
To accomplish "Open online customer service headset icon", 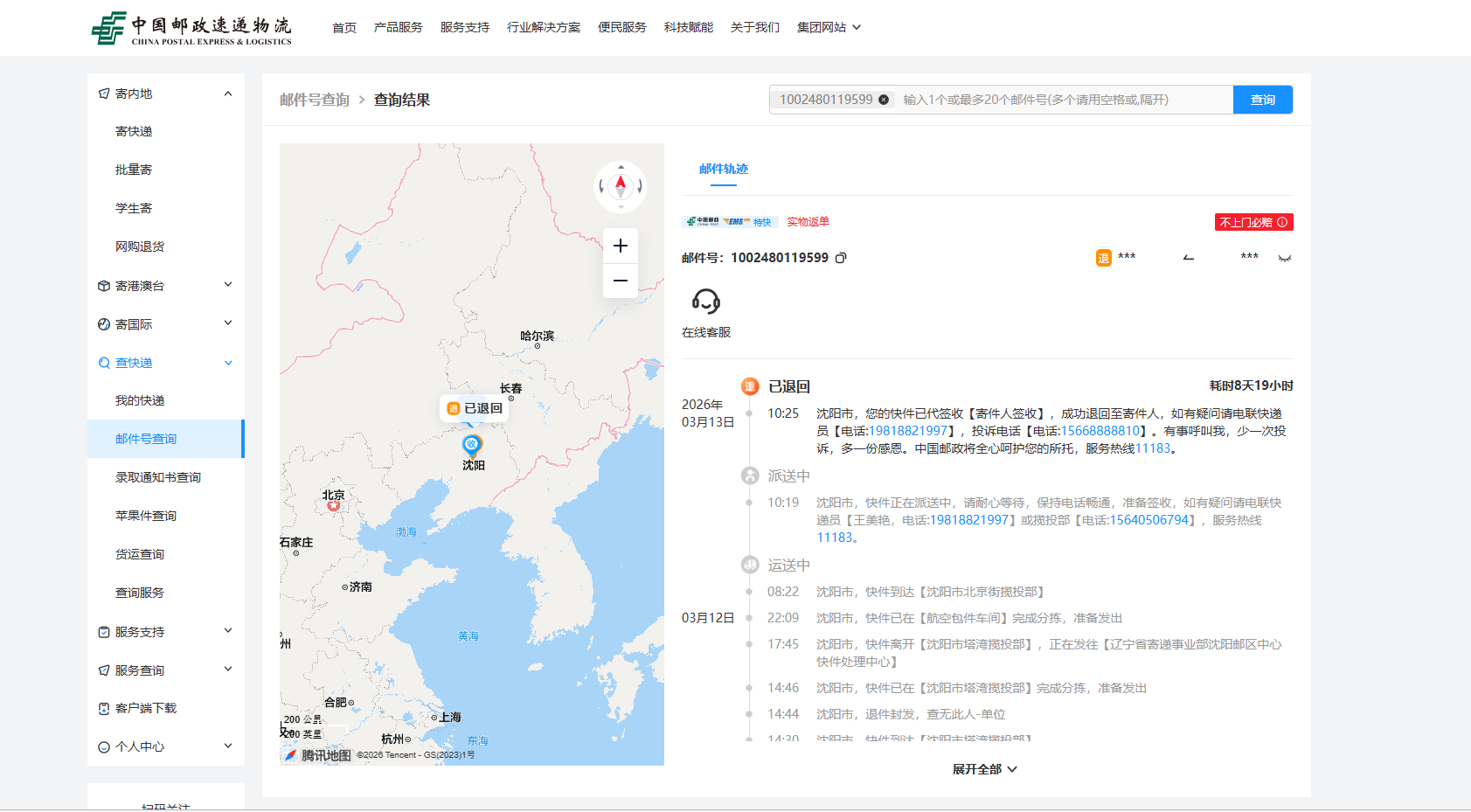I will [705, 302].
